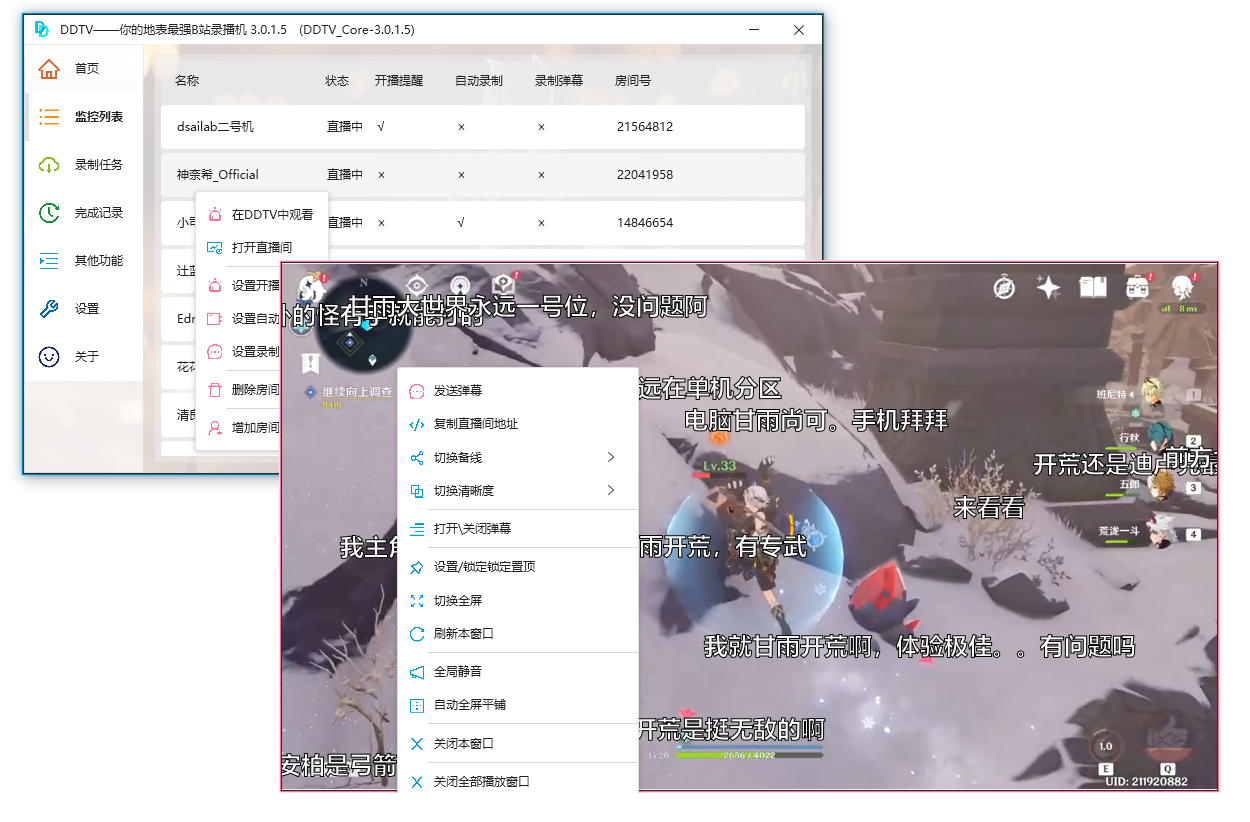Toggle 自动录制 checkmark for room 14846654
The image size is (1250, 822).
(461, 223)
